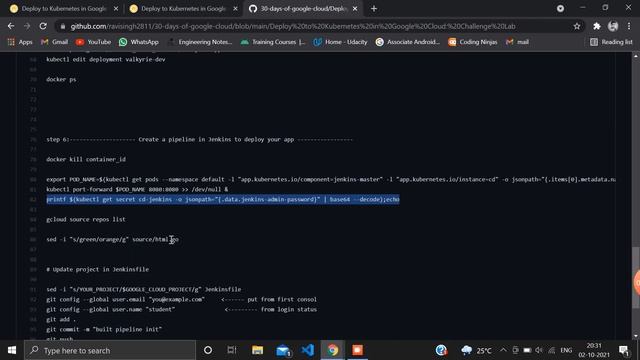The width and height of the screenshot is (640, 360).
Task: Click the step 6 Create a pipeline heading
Action: click(200, 139)
